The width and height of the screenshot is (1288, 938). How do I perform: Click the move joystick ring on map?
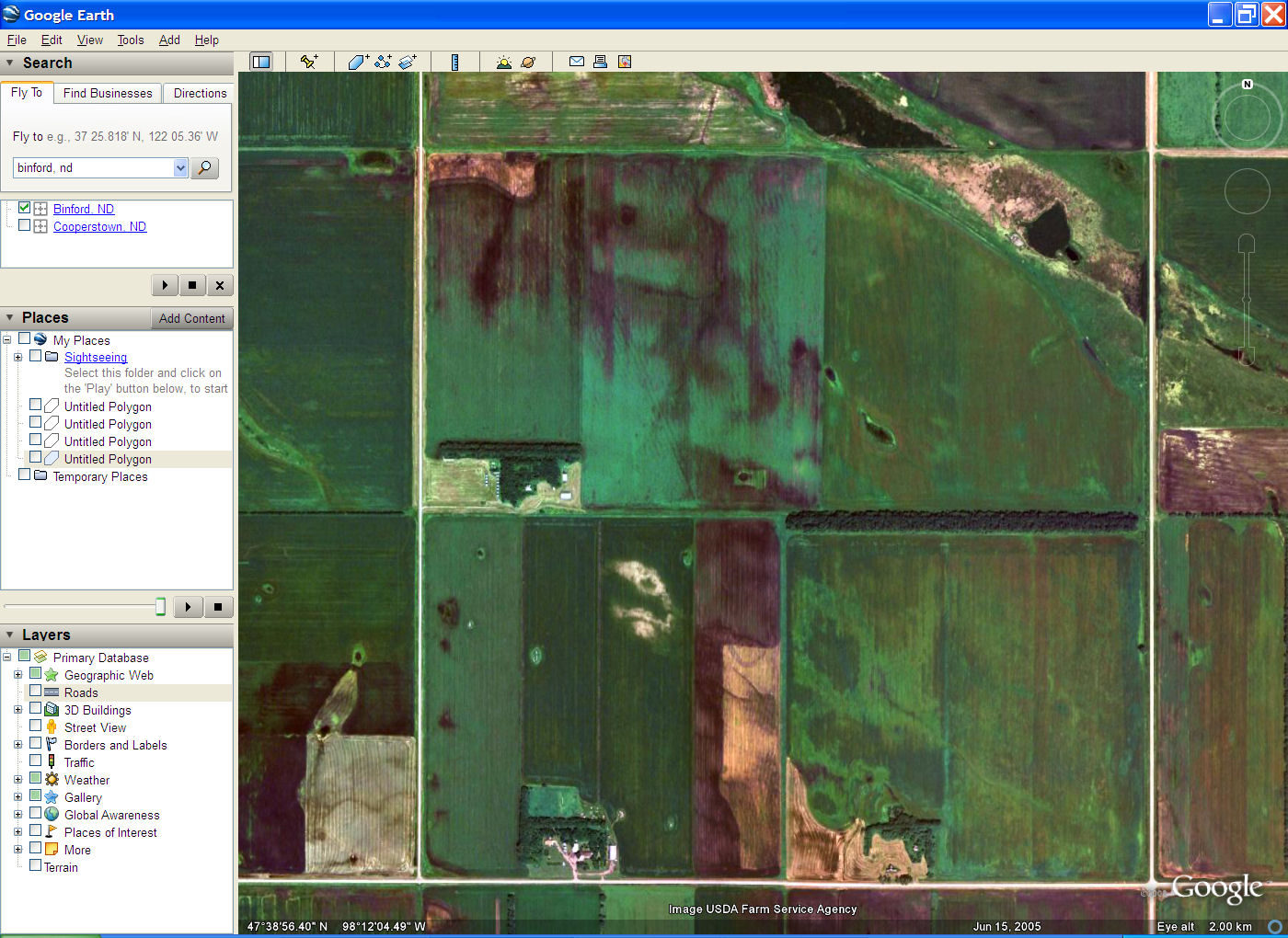click(x=1247, y=191)
